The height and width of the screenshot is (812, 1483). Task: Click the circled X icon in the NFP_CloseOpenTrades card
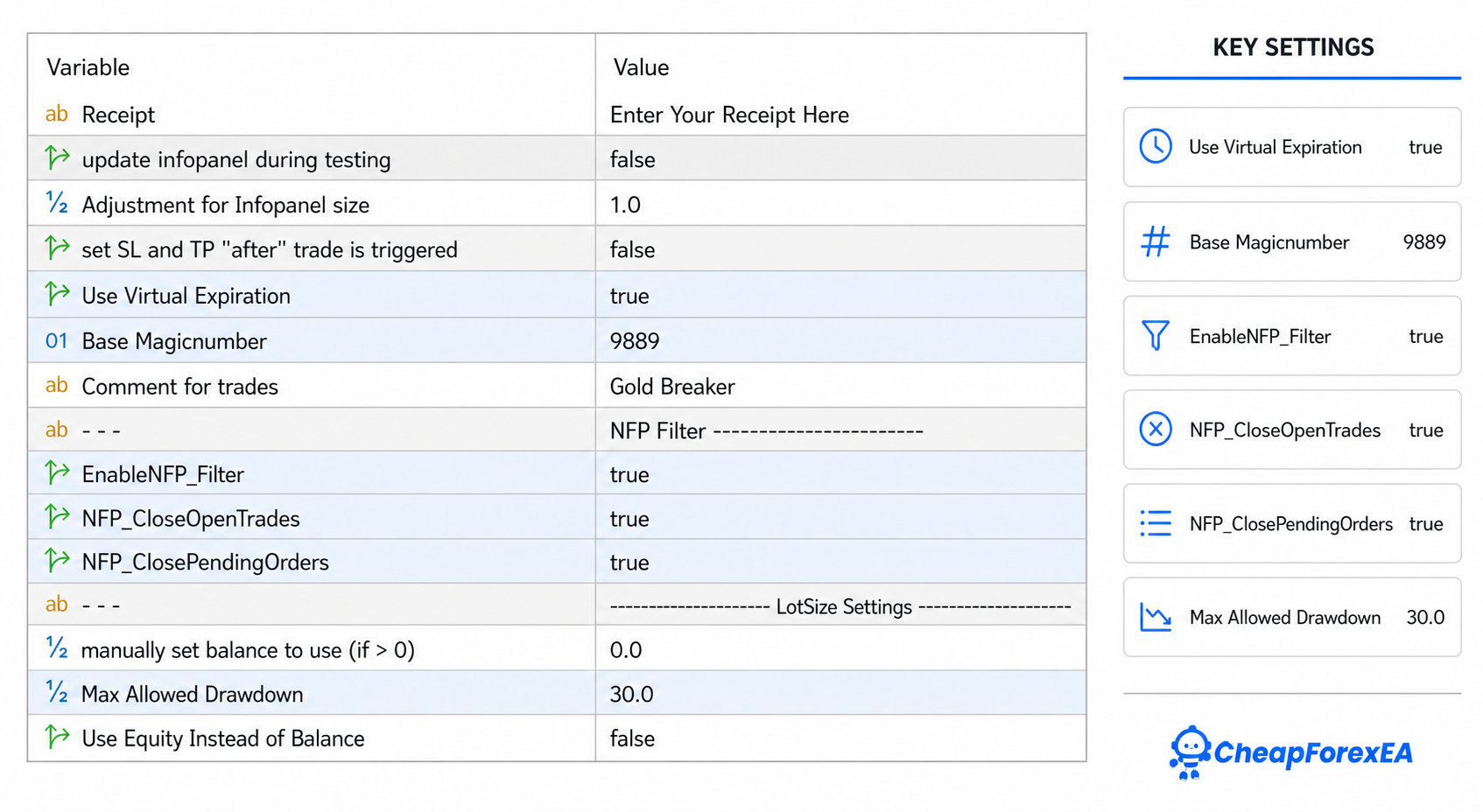pos(1156,429)
